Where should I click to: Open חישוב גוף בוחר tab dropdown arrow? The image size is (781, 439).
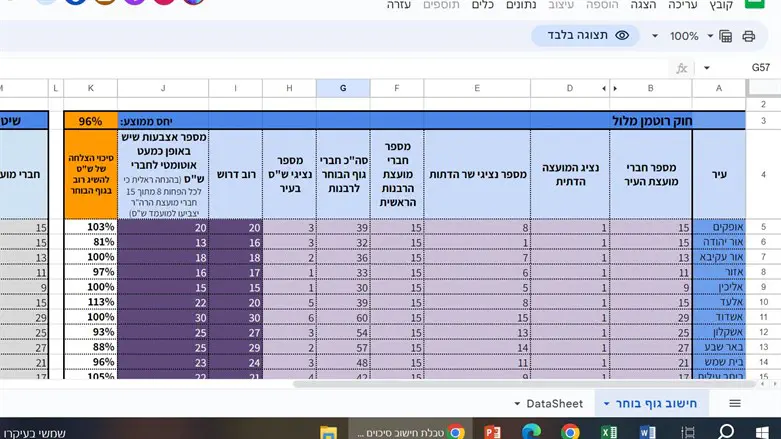606,404
